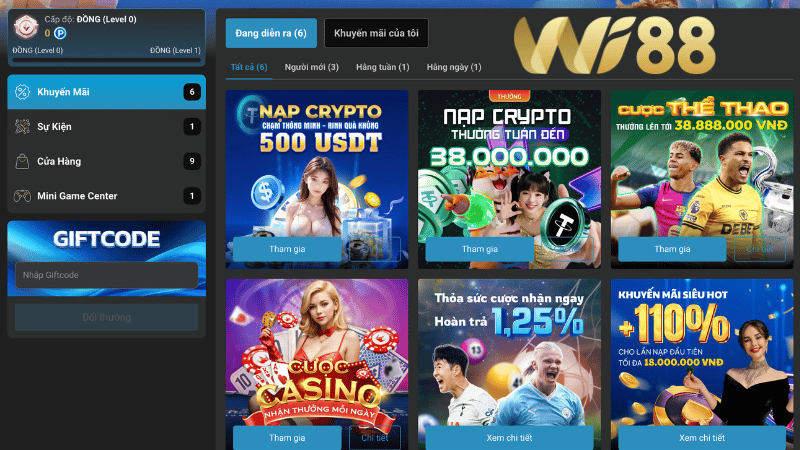Click the Khuyến Mãi percent-tag icon

[x=22, y=92]
